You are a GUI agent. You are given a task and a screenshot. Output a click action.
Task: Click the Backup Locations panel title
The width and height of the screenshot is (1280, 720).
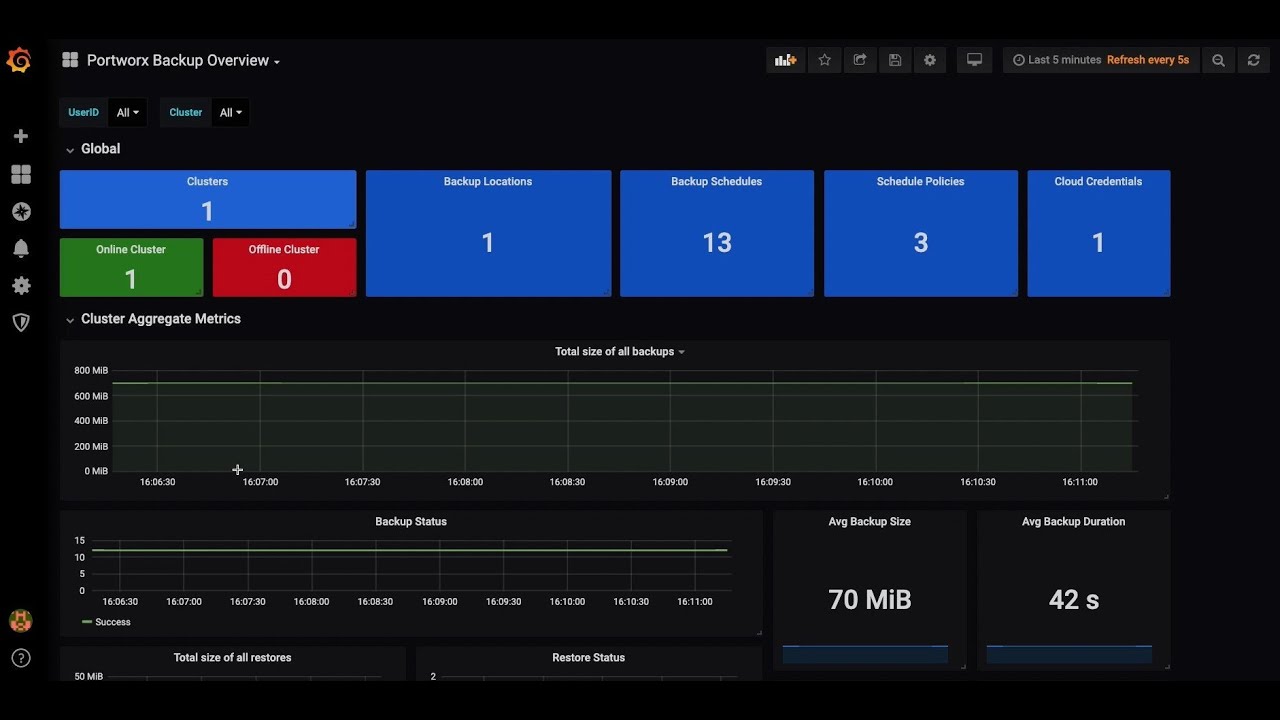click(x=488, y=182)
